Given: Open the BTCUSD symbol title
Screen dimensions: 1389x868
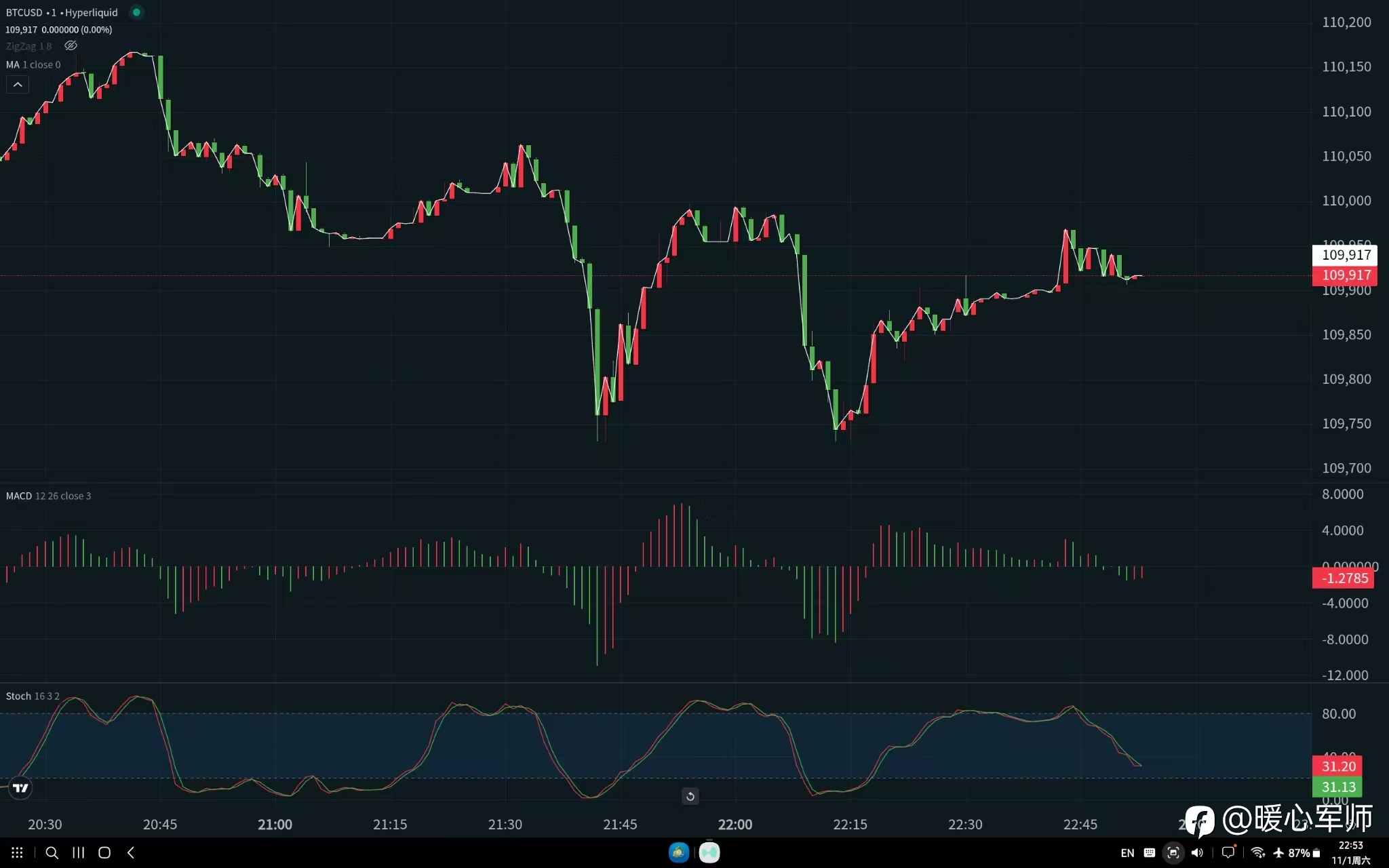Looking at the screenshot, I should [x=24, y=12].
